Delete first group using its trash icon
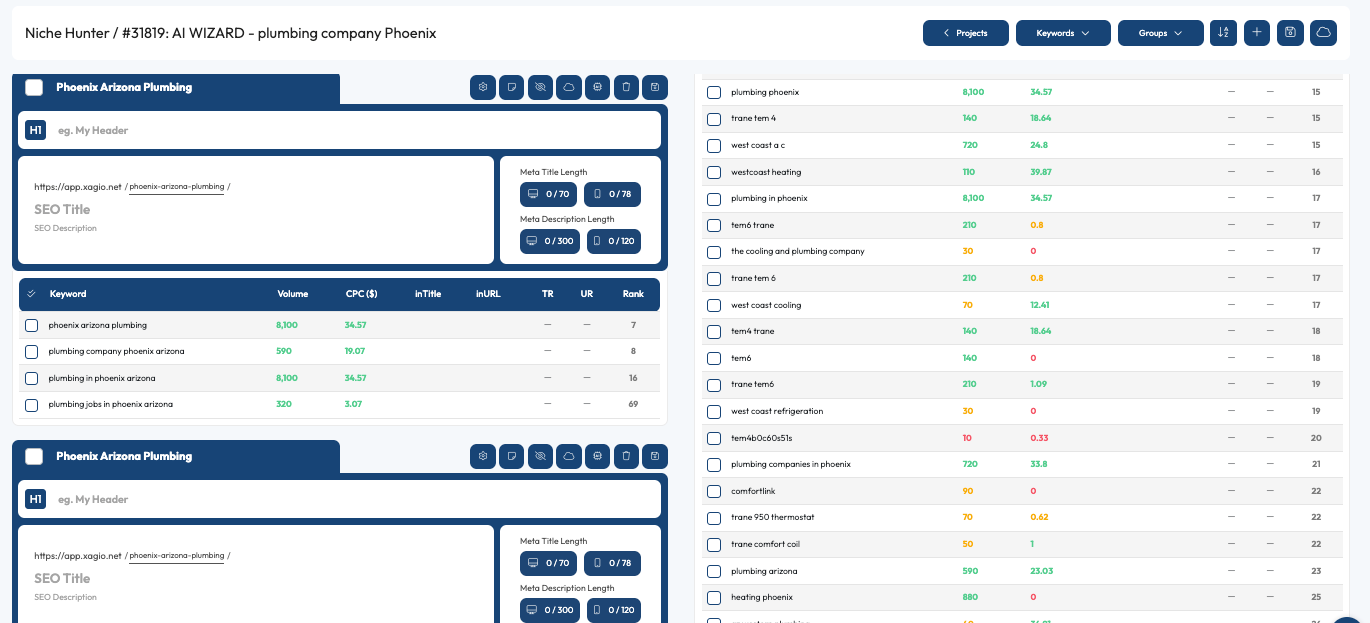 626,87
